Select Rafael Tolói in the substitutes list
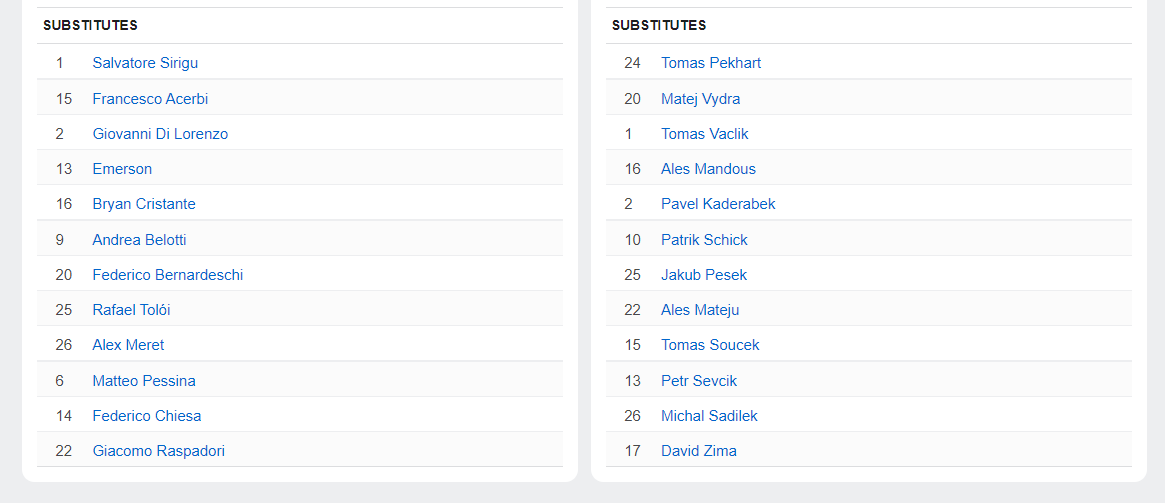Viewport: 1165px width, 503px height. point(131,310)
